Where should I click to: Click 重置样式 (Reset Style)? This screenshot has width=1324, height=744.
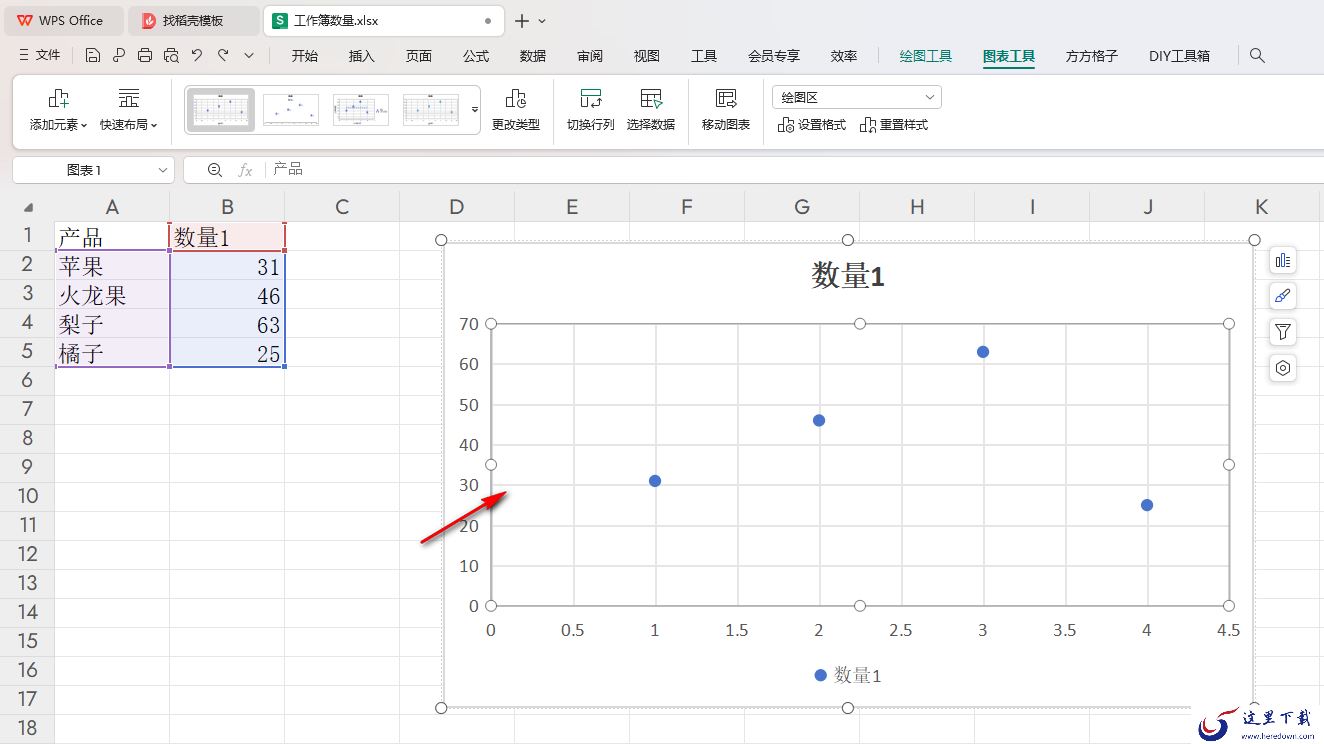click(894, 125)
